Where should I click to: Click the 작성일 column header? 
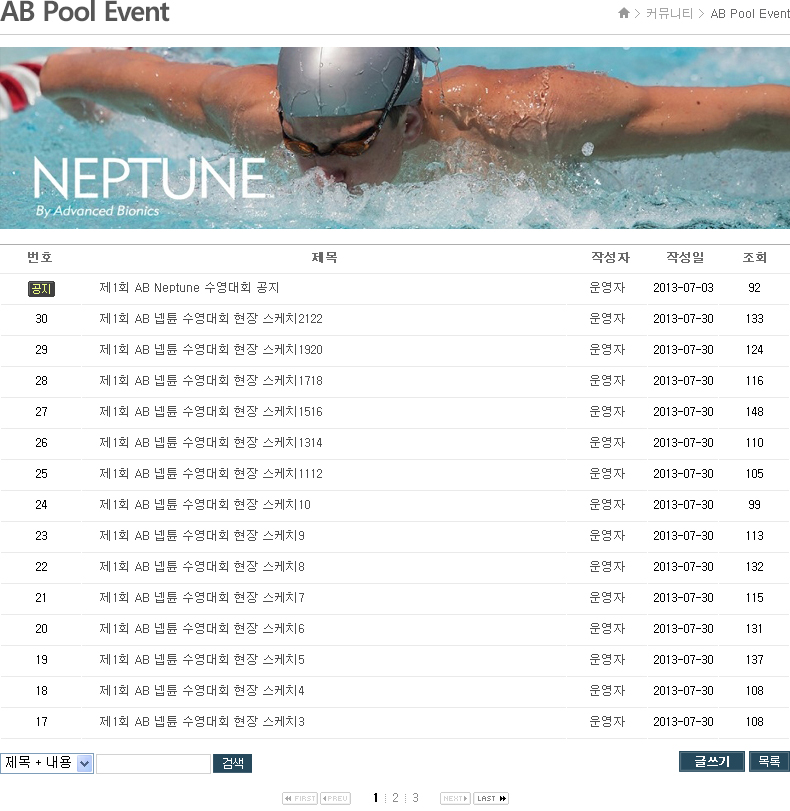685,258
